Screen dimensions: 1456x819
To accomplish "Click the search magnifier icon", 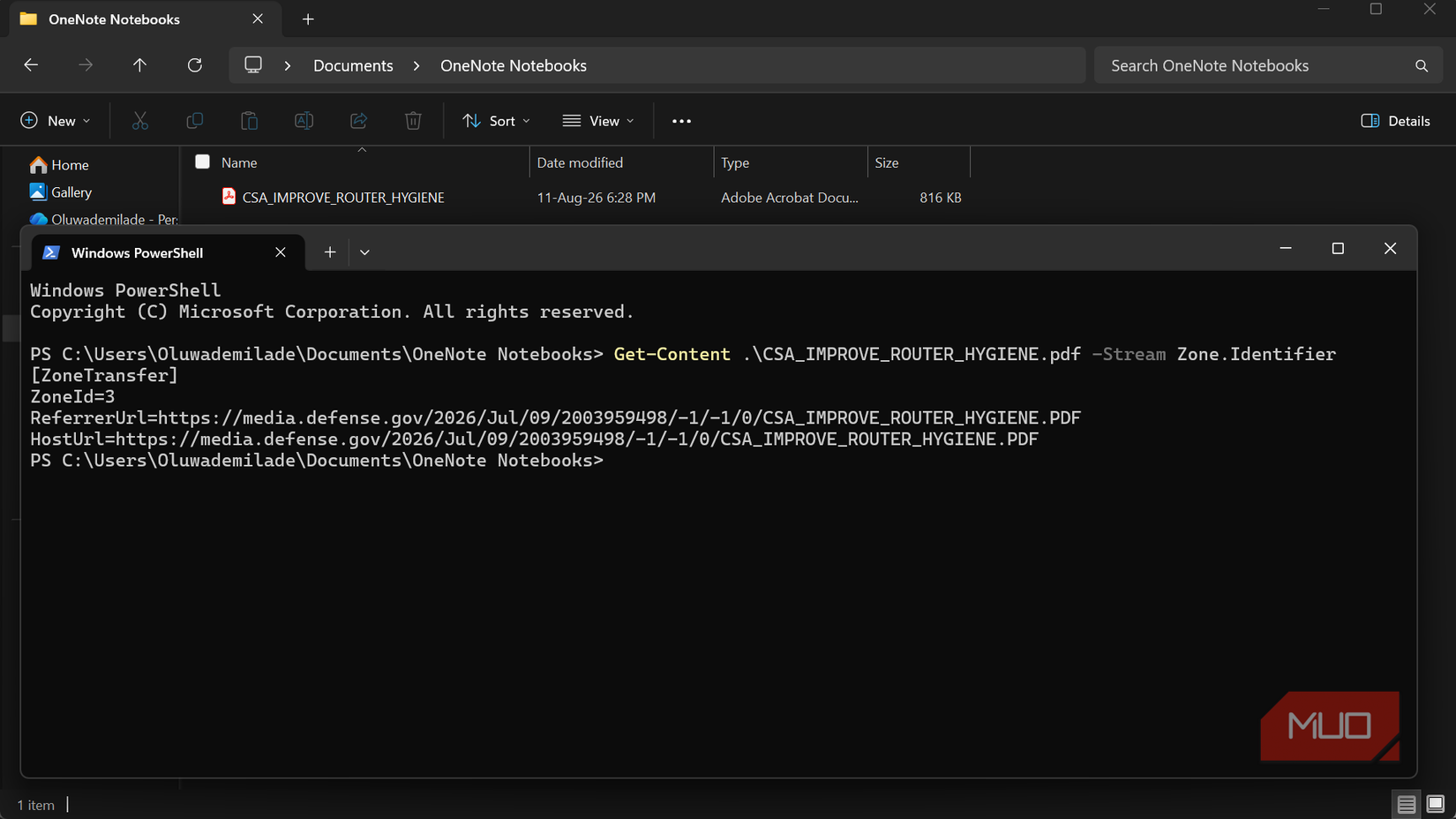I will (1422, 66).
